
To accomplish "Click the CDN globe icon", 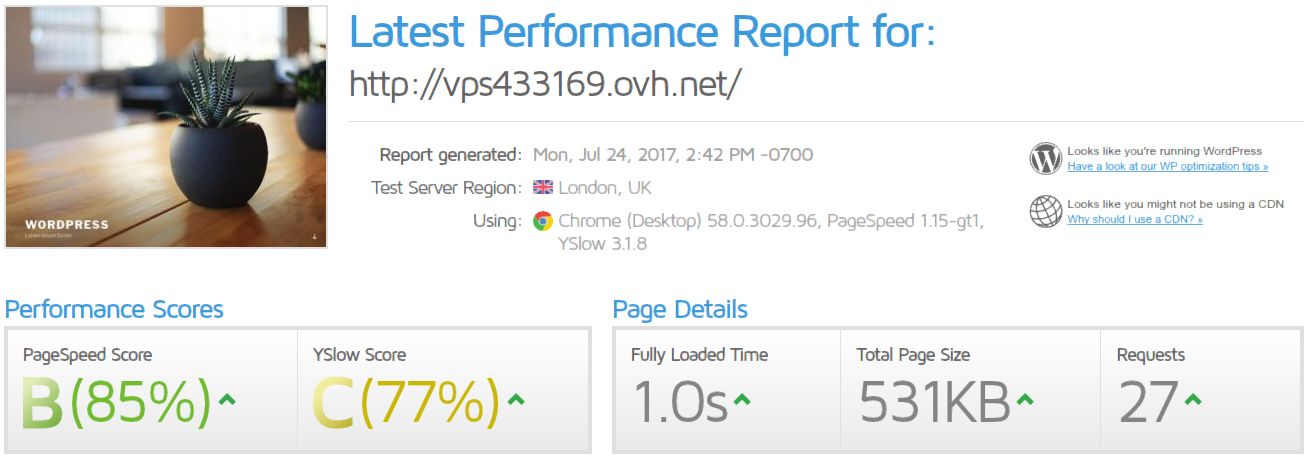I will pos(1045,211).
